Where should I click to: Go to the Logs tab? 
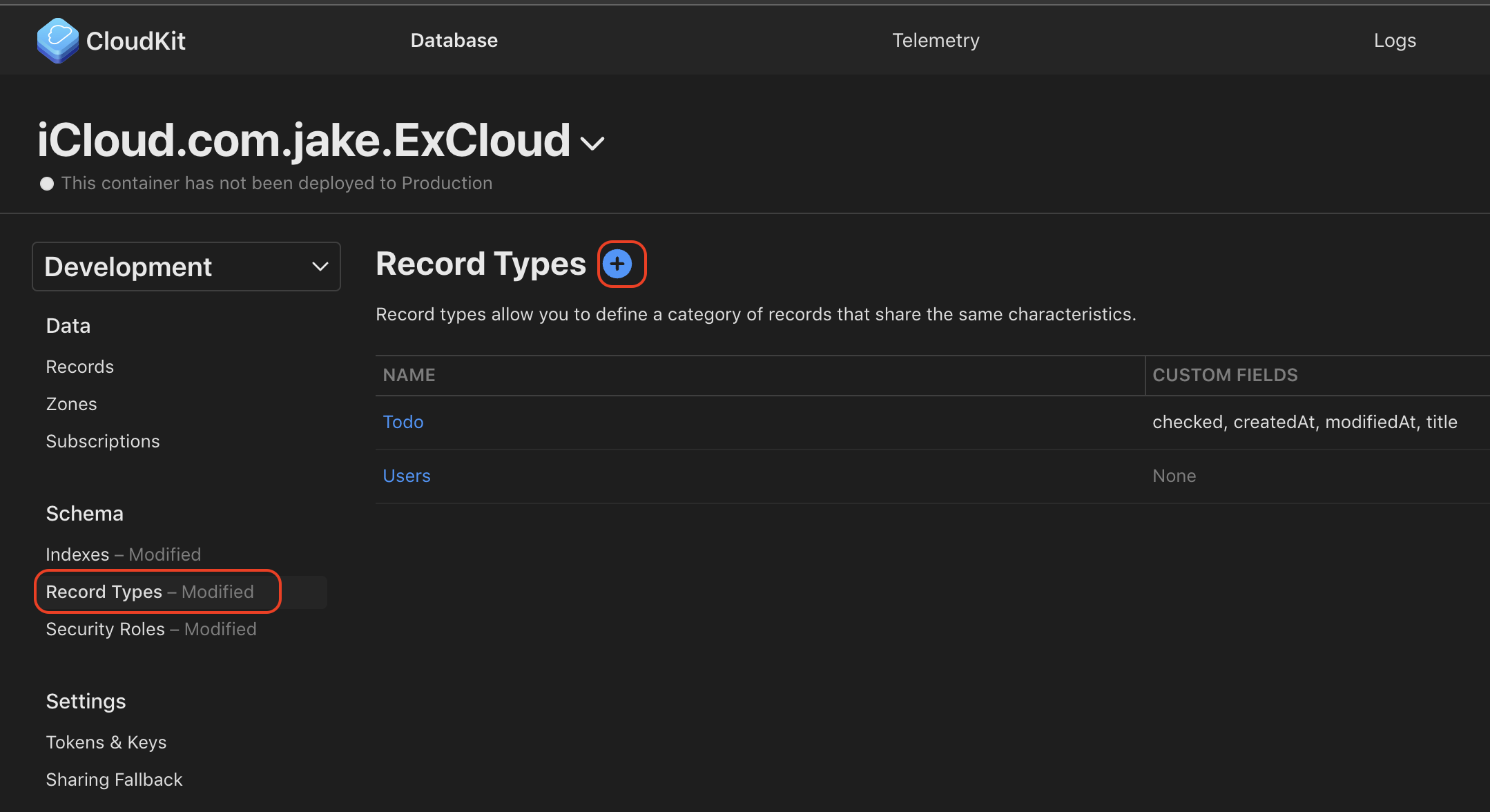click(x=1395, y=41)
